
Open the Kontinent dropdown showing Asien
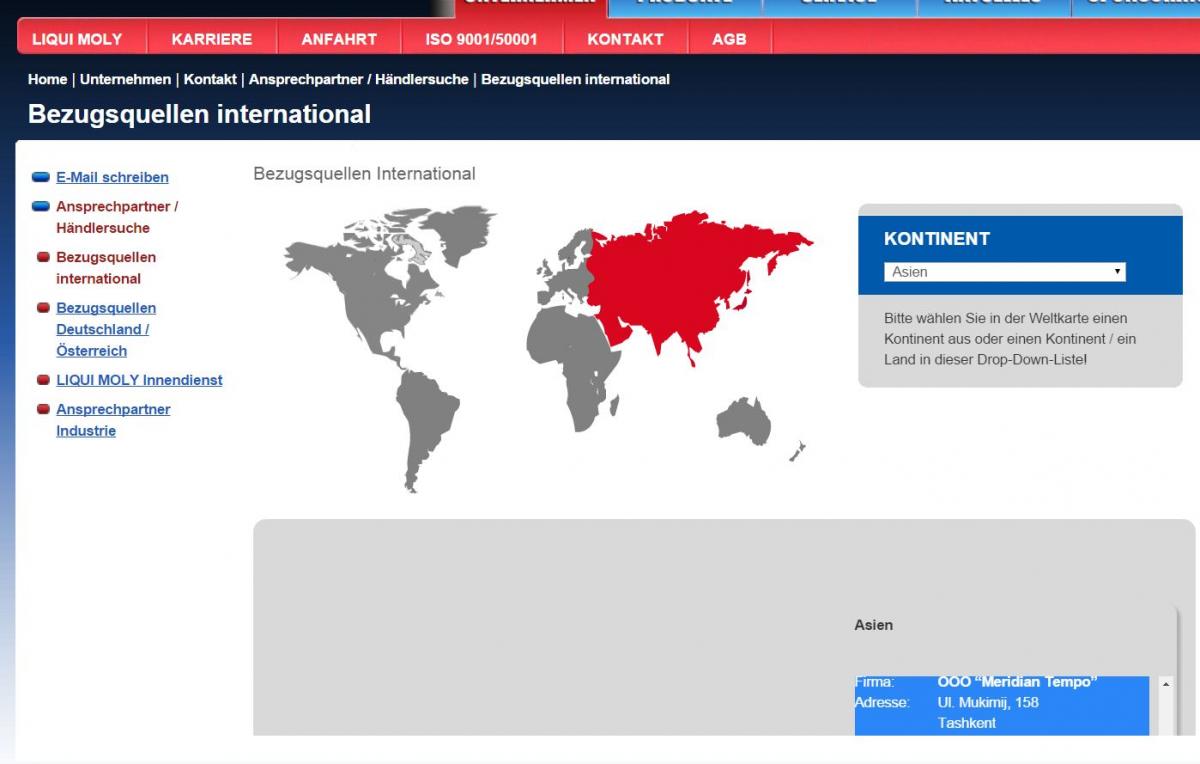pyautogui.click(x=1004, y=272)
